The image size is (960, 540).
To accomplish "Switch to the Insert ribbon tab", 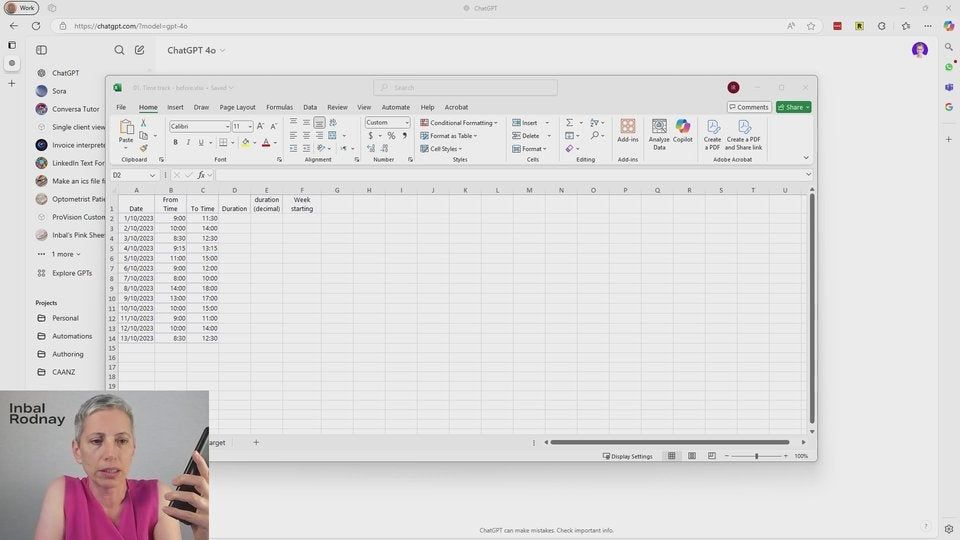I will coord(175,107).
